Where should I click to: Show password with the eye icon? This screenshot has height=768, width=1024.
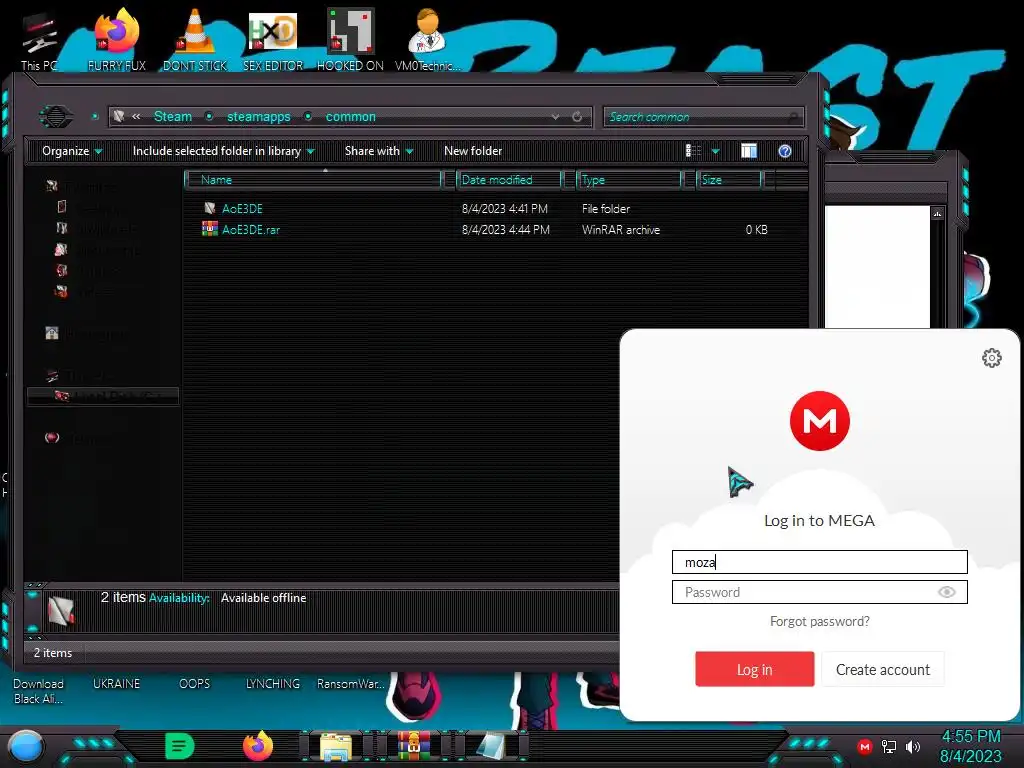point(946,592)
